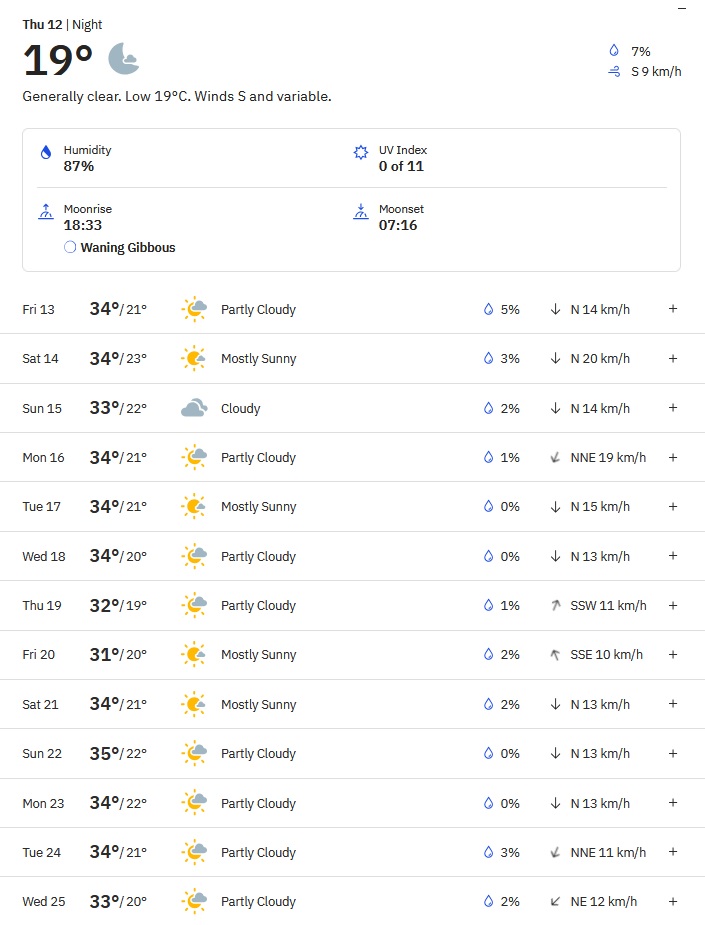Screen dimensions: 705x925
Task: Click the Moonrise icon
Action: (45, 211)
